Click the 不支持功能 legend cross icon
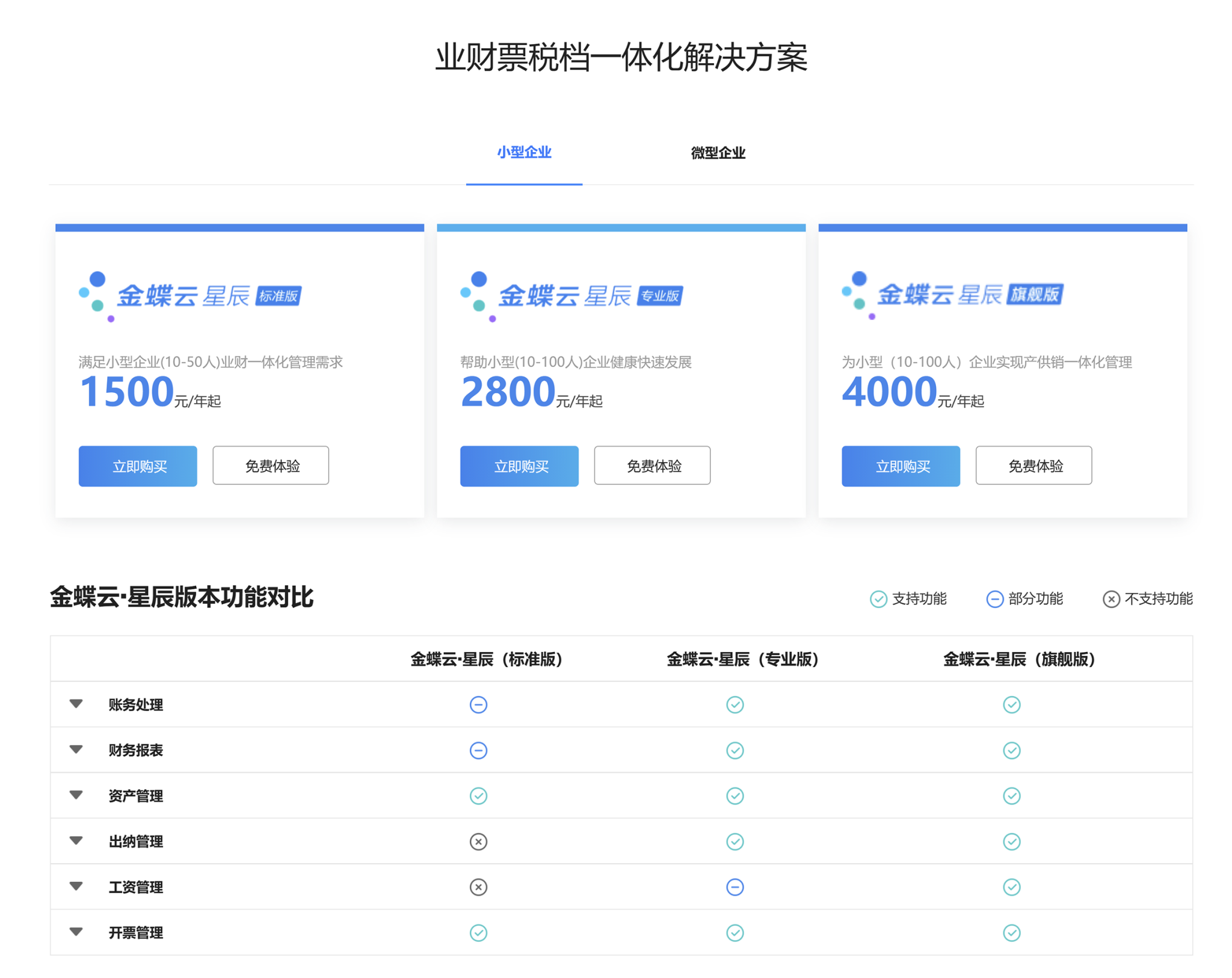 [x=1110, y=599]
